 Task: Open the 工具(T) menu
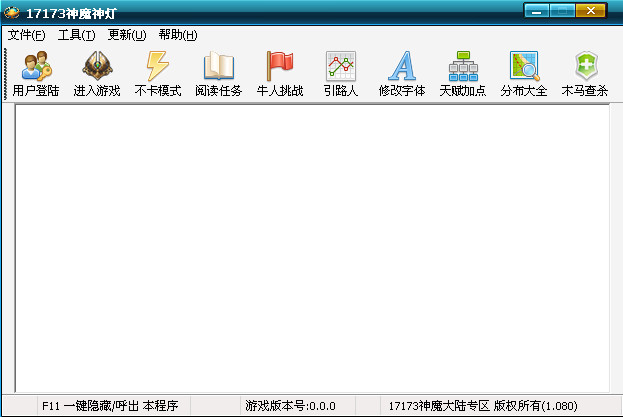point(76,35)
